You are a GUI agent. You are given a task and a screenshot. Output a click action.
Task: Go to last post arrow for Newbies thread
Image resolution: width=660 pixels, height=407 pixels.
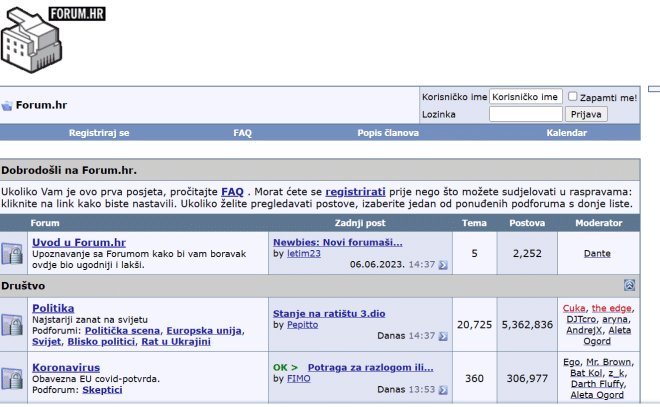tap(443, 265)
